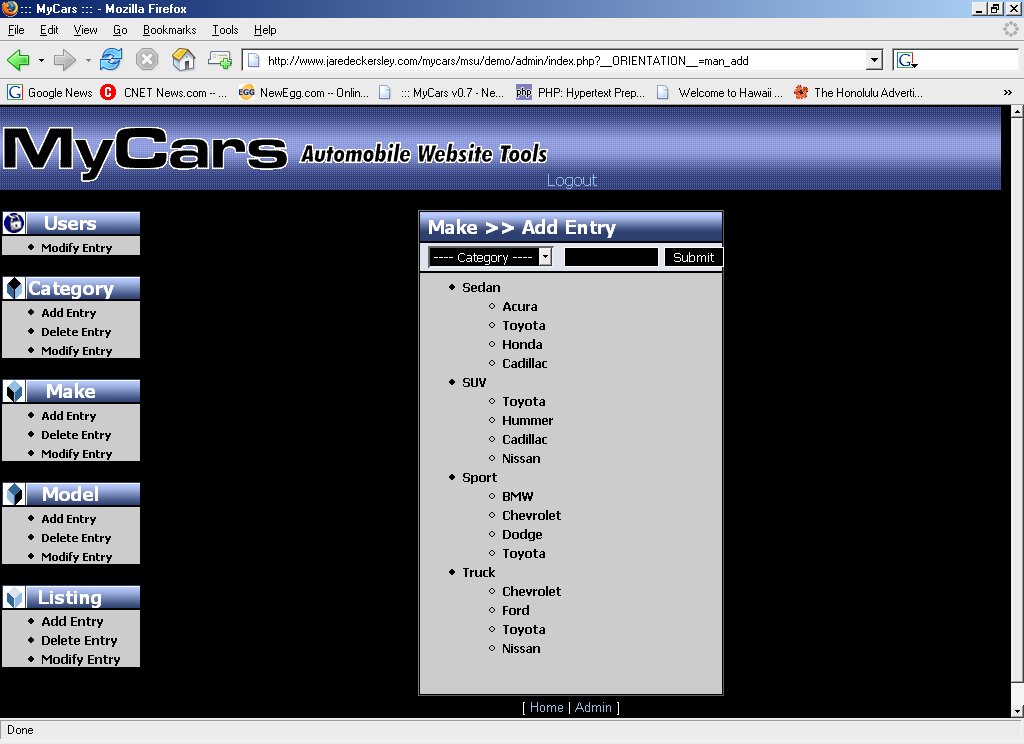1024x744 pixels.
Task: Click the Home footer link
Action: pos(547,707)
